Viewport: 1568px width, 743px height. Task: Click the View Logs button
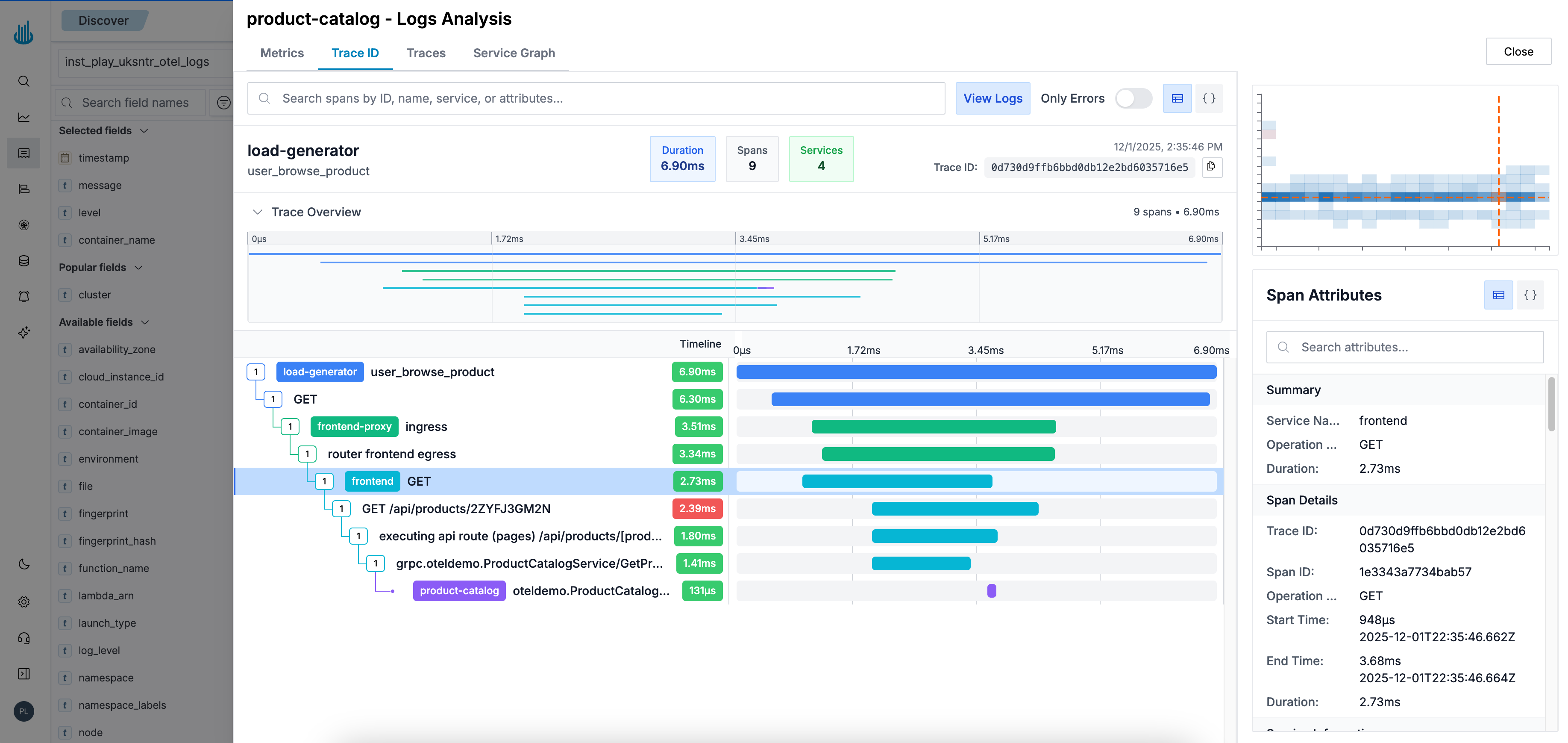(x=992, y=98)
